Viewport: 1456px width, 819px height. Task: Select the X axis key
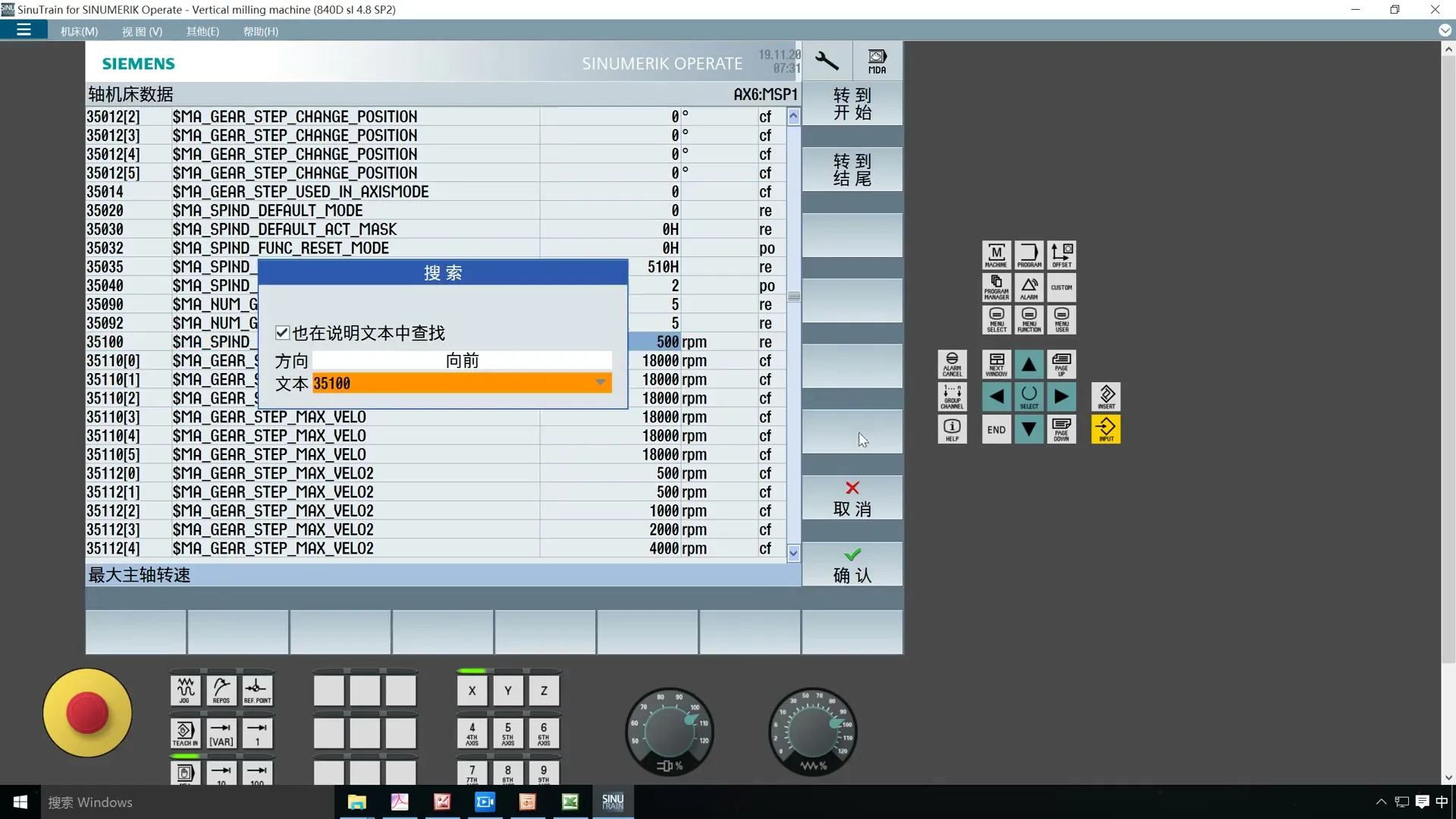coord(472,690)
